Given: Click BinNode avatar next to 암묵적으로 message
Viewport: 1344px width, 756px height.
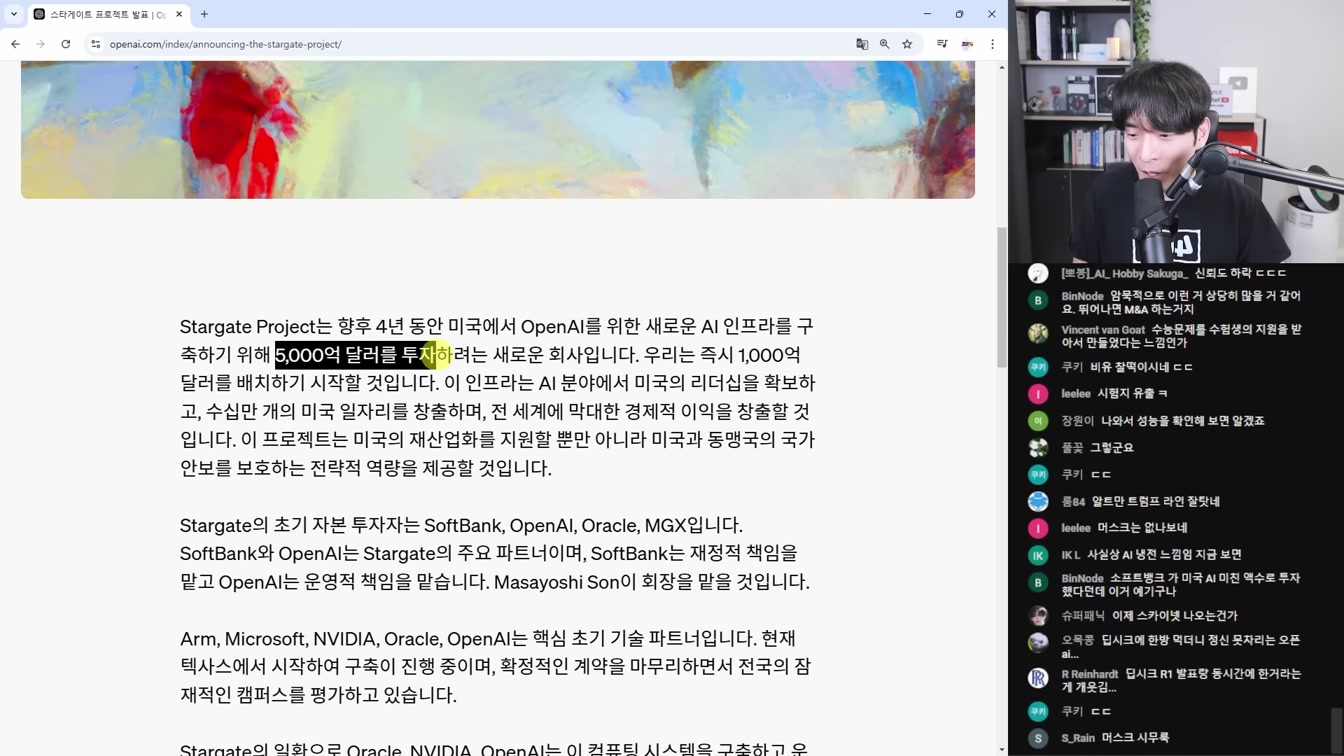Looking at the screenshot, I should tap(1038, 300).
